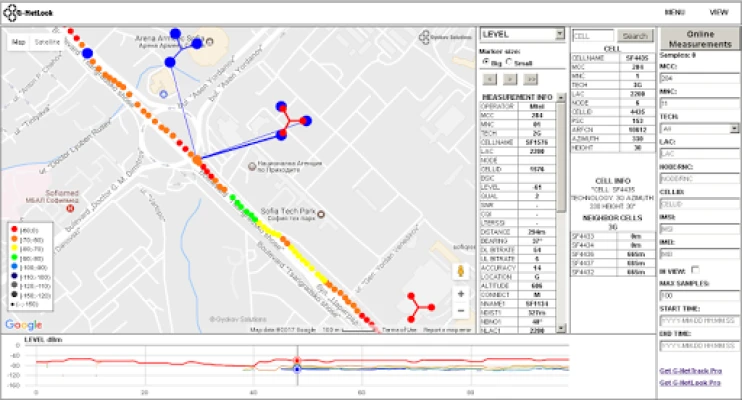
Task: Open the TECH dropdown under Online Measurements
Action: (x=698, y=129)
